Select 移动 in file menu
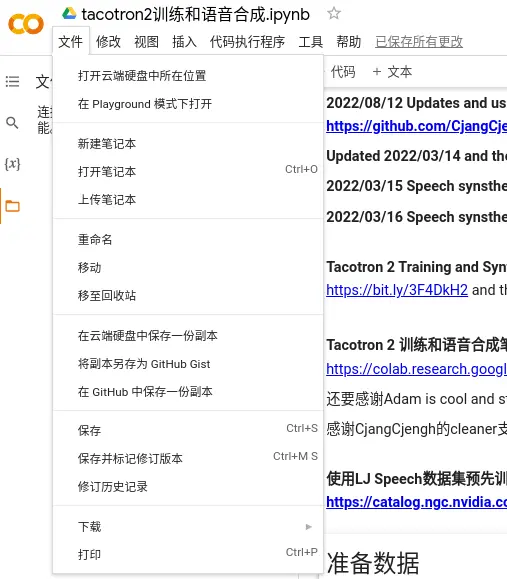 tap(188, 268)
